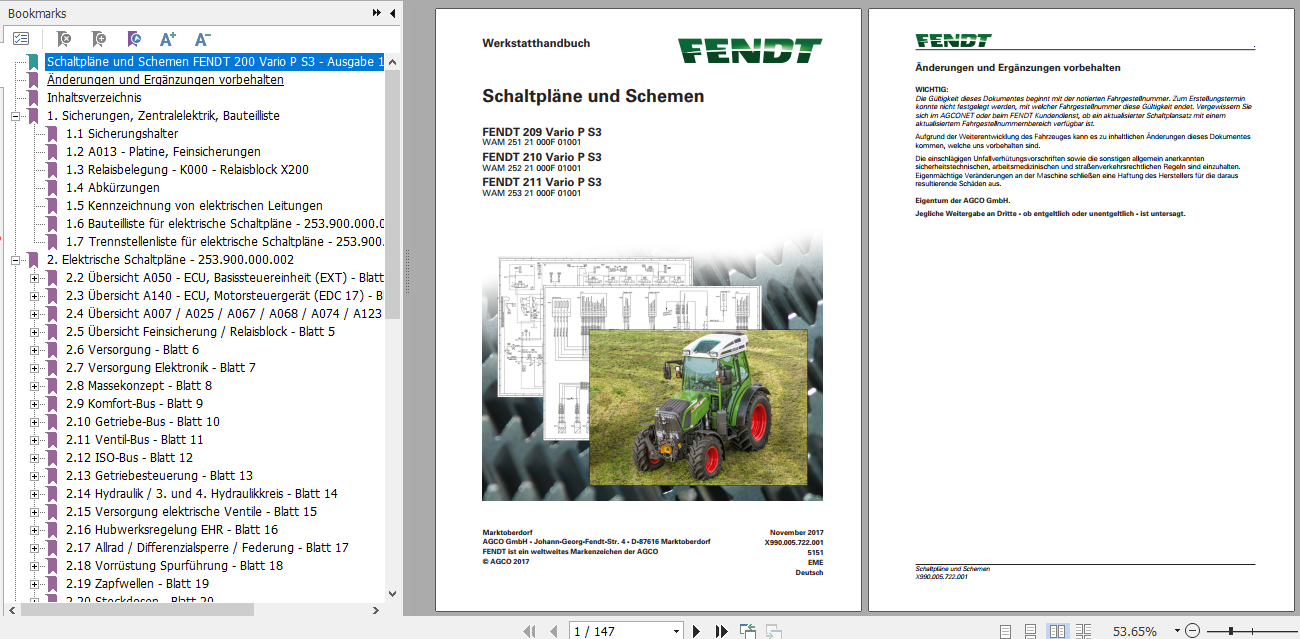The image size is (1300, 639).
Task: Jump to the last page
Action: click(721, 631)
